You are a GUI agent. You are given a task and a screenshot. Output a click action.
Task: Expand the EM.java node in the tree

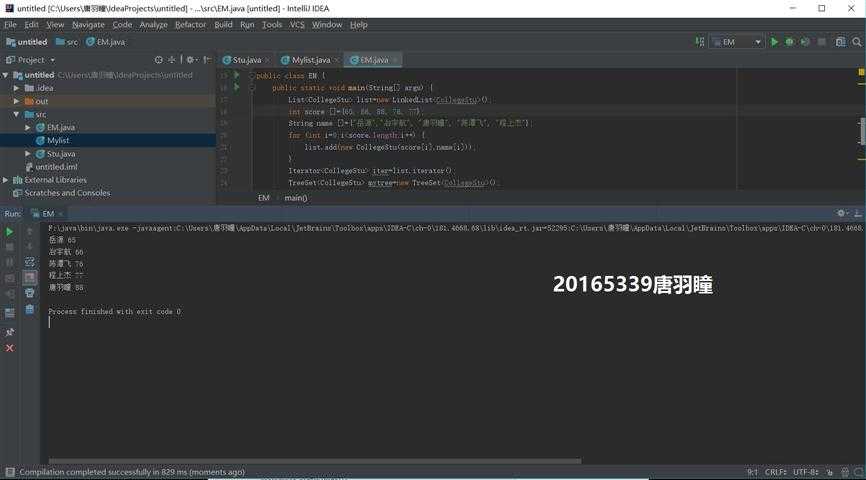28,127
